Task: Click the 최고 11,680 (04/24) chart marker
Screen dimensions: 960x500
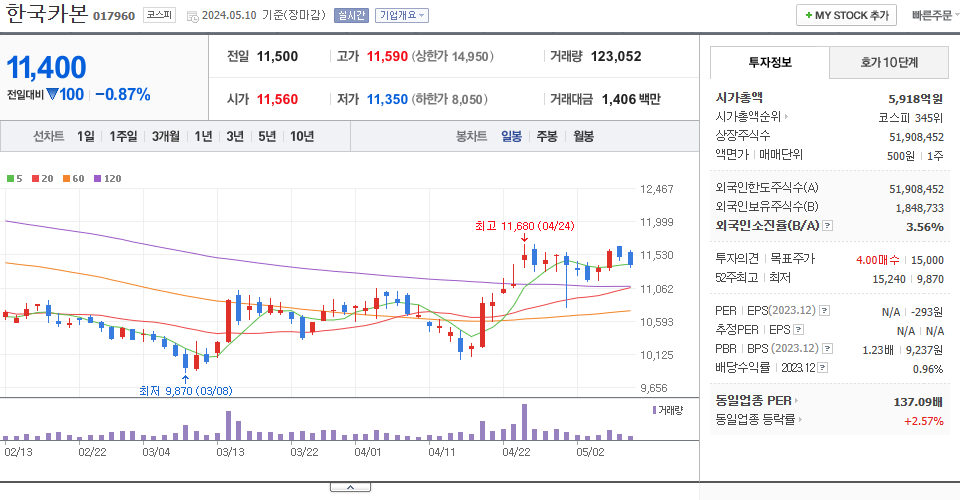Action: (525, 226)
